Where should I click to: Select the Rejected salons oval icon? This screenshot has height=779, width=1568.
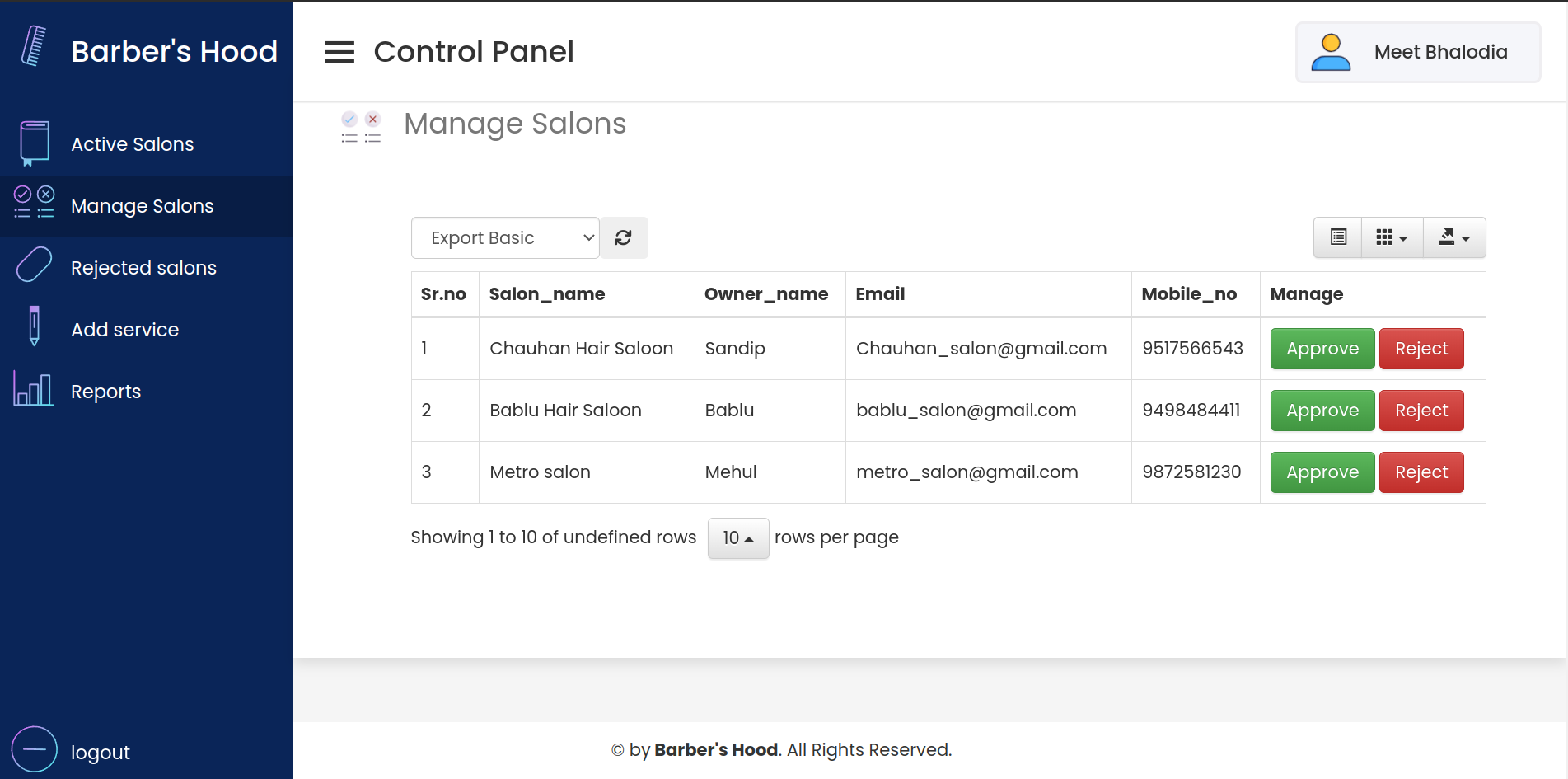pyautogui.click(x=32, y=264)
